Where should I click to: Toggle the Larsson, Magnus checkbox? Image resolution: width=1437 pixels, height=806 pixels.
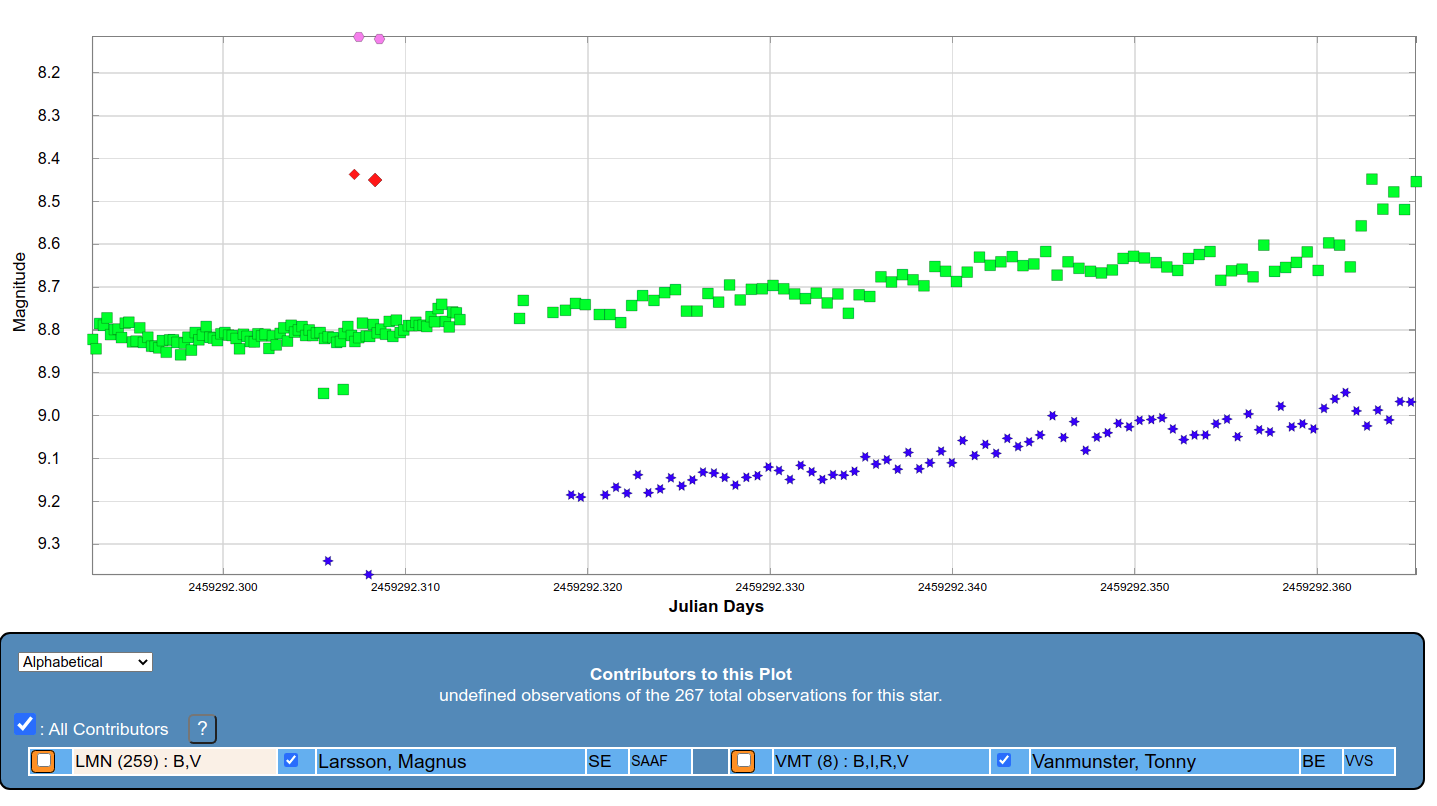pyautogui.click(x=291, y=760)
